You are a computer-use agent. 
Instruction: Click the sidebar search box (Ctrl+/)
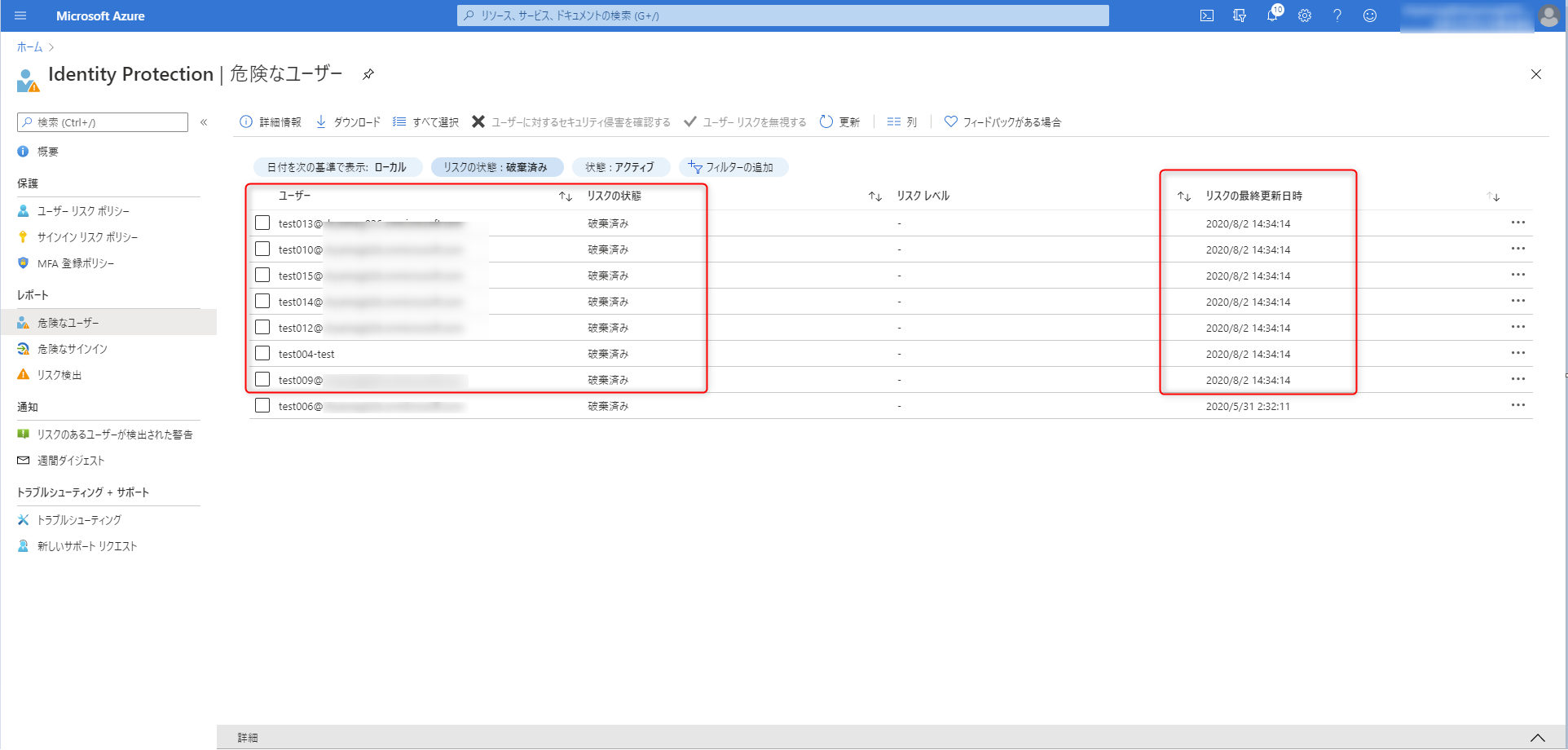click(x=103, y=122)
